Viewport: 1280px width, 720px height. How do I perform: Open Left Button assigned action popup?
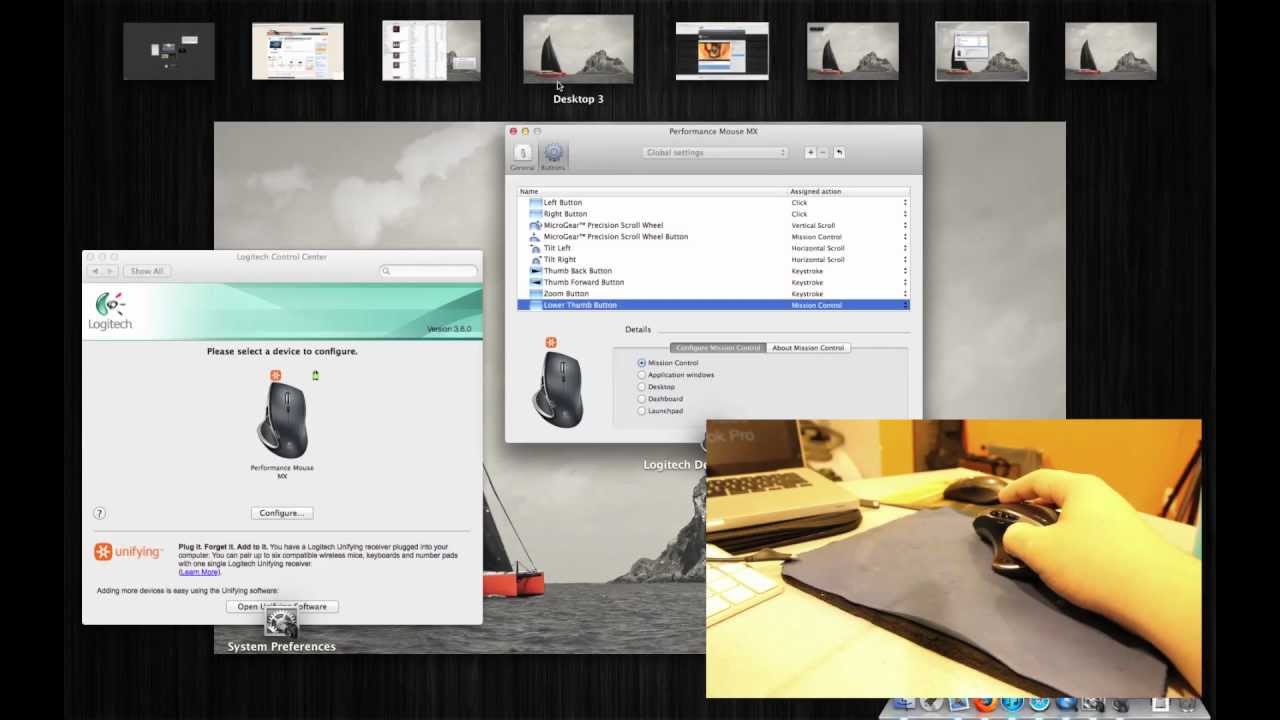click(x=905, y=202)
